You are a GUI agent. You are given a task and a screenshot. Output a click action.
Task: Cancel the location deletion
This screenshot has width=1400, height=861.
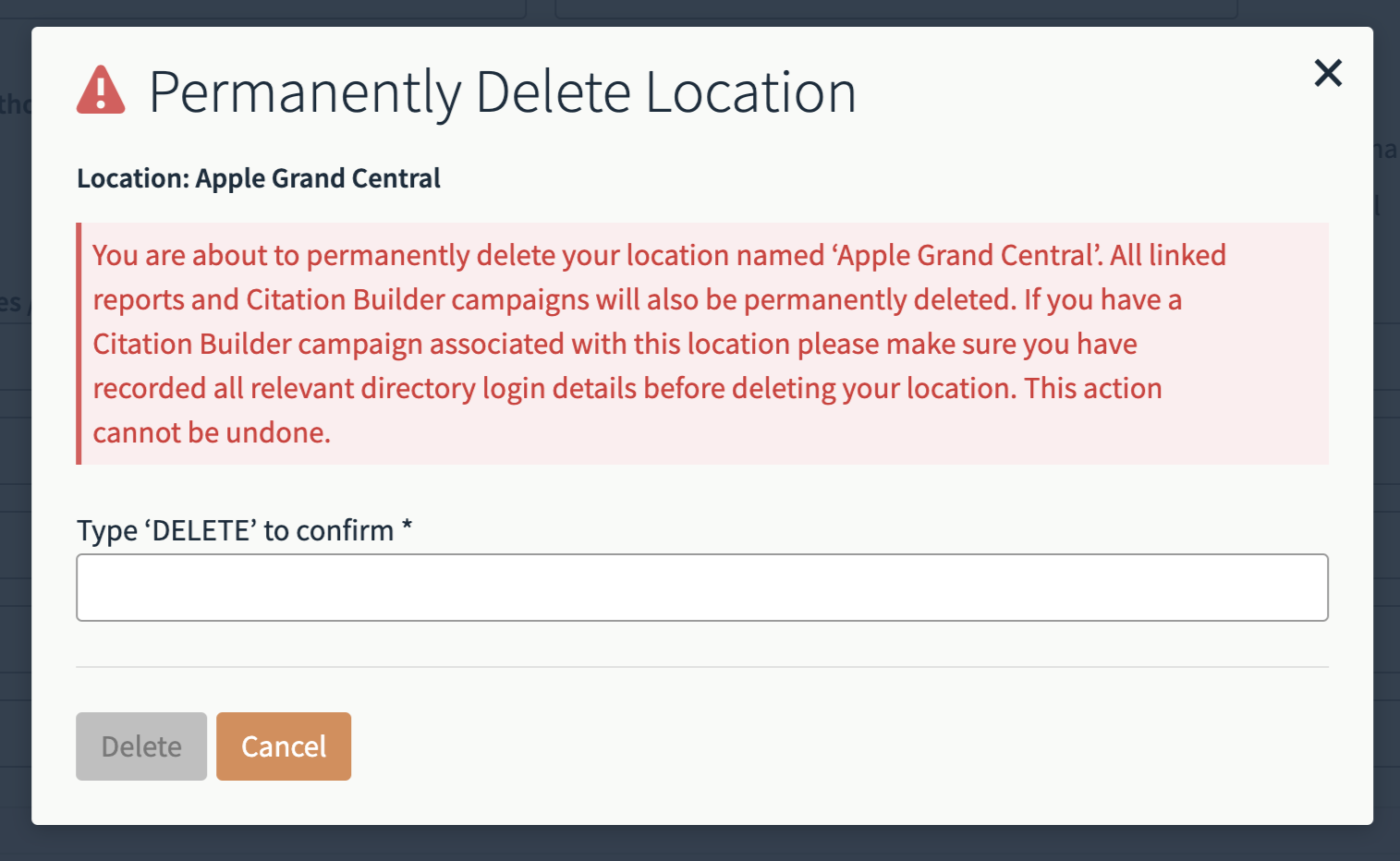click(284, 746)
